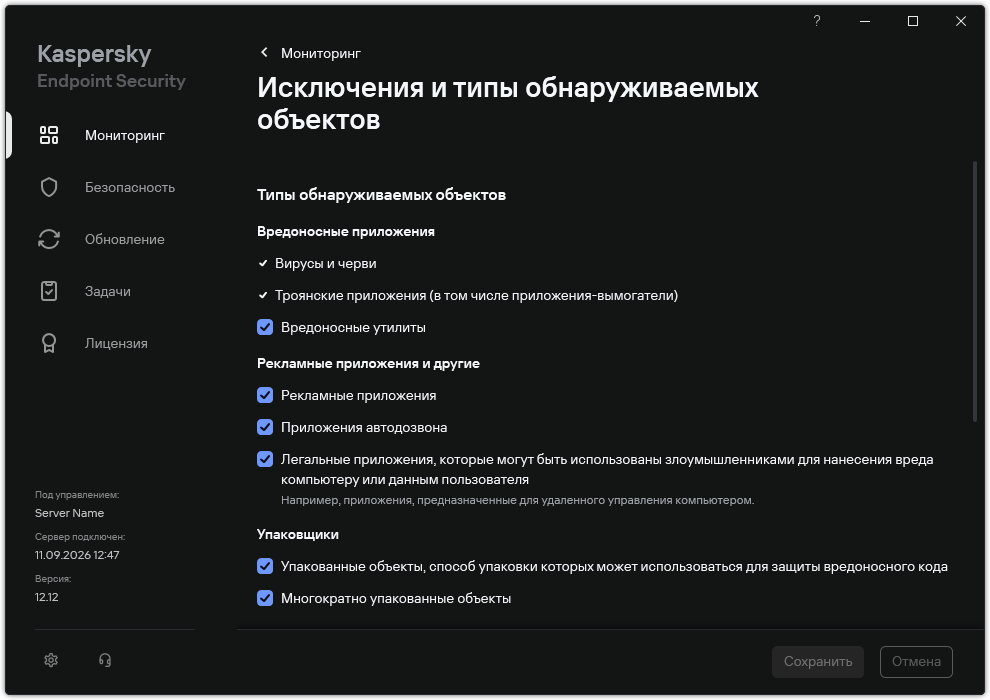This screenshot has height=700, width=990.
Task: Click the vertical scrollbar thumb
Action: 975,292
